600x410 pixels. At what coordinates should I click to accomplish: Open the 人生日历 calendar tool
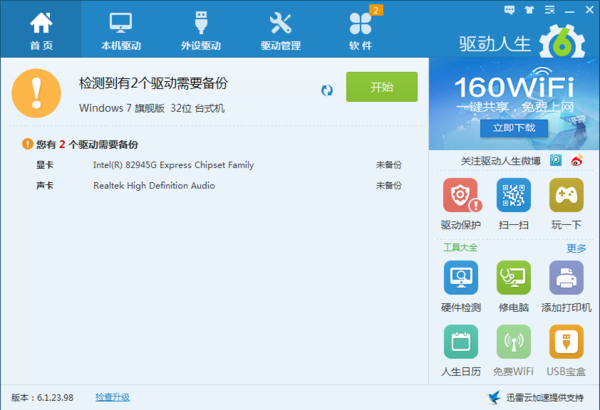point(461,351)
